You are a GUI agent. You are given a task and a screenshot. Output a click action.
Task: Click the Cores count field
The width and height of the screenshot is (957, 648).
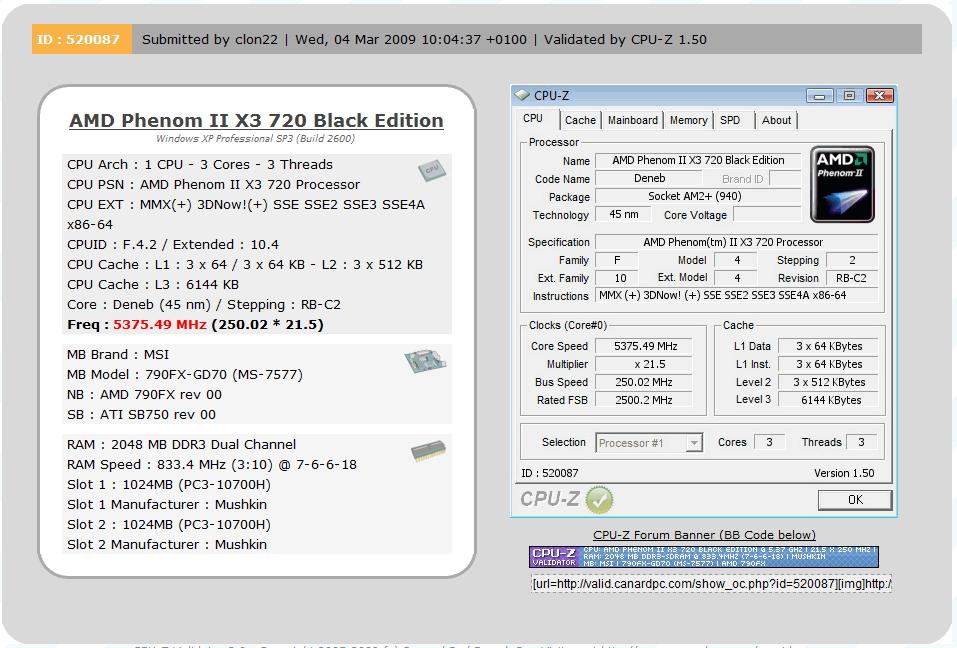(x=770, y=442)
